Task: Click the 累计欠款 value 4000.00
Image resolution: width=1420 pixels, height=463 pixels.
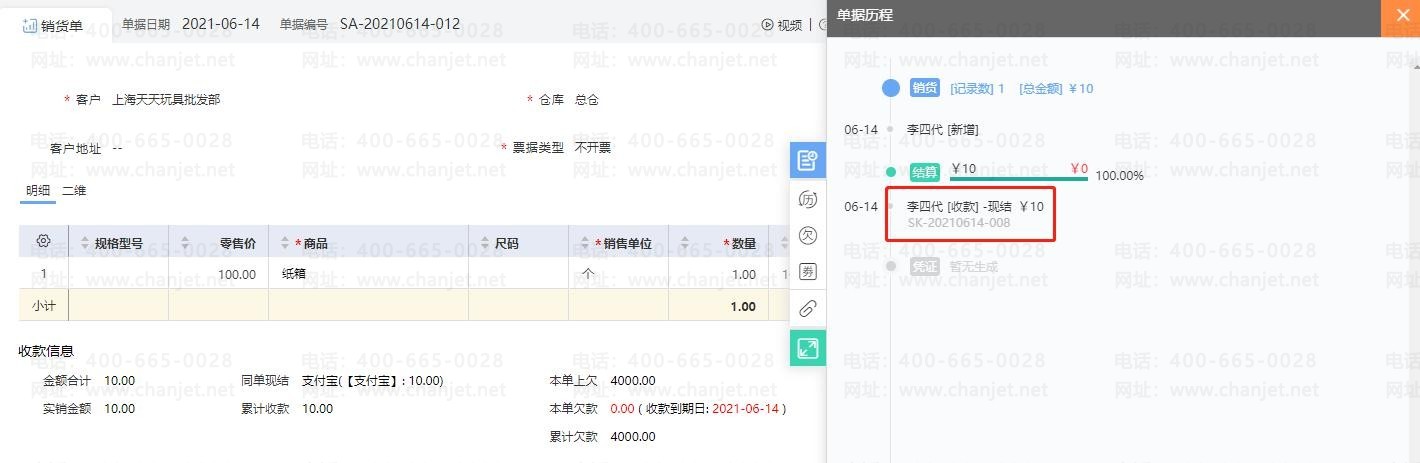Action: (633, 436)
